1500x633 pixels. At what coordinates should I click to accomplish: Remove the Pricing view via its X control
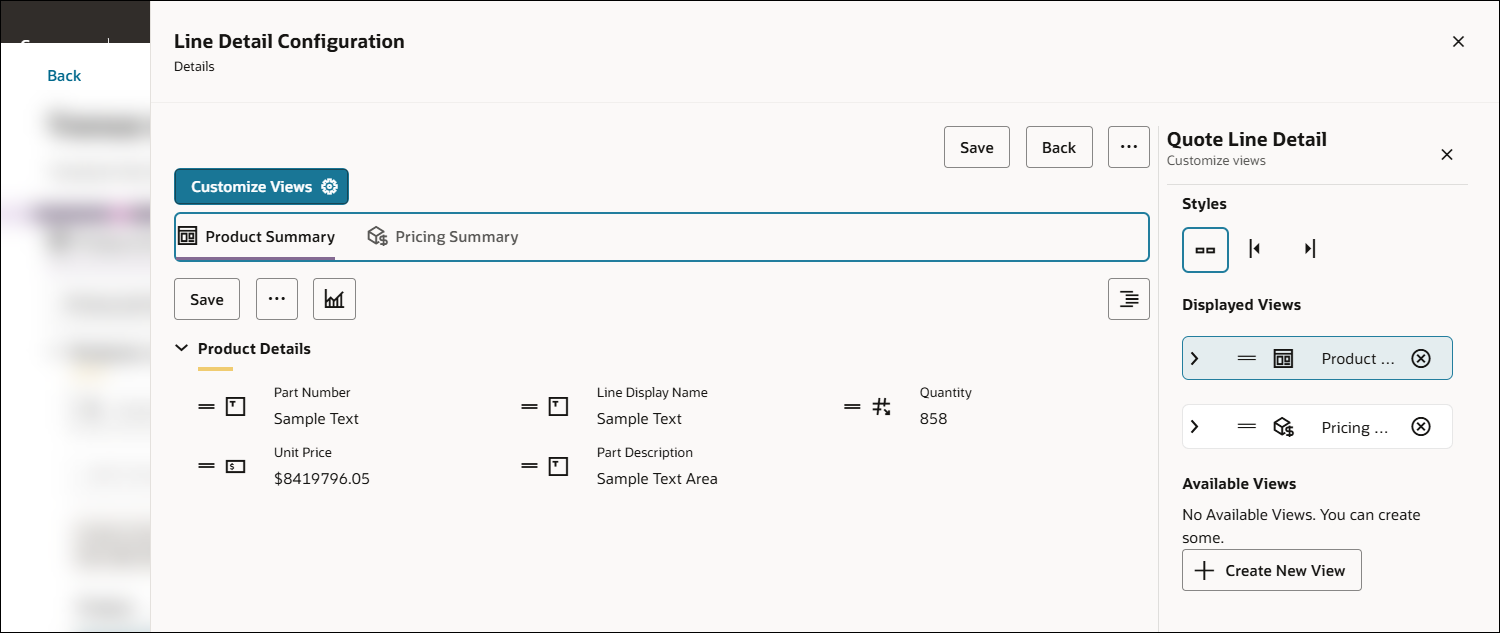pyautogui.click(x=1421, y=426)
